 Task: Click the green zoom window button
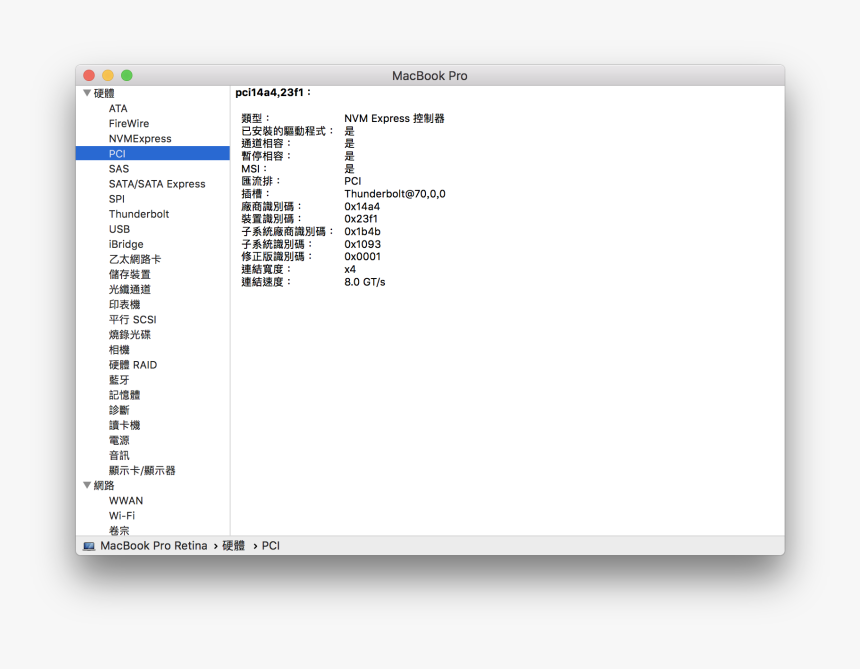pos(127,76)
